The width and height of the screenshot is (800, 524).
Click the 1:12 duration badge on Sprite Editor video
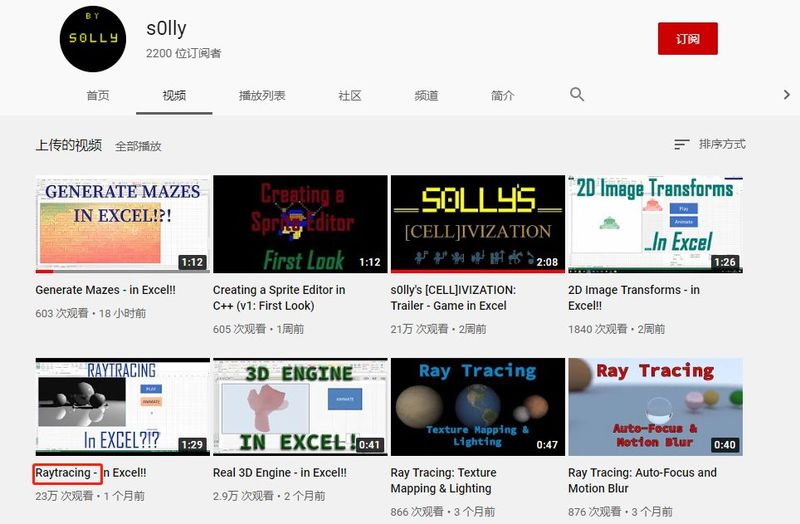370,262
